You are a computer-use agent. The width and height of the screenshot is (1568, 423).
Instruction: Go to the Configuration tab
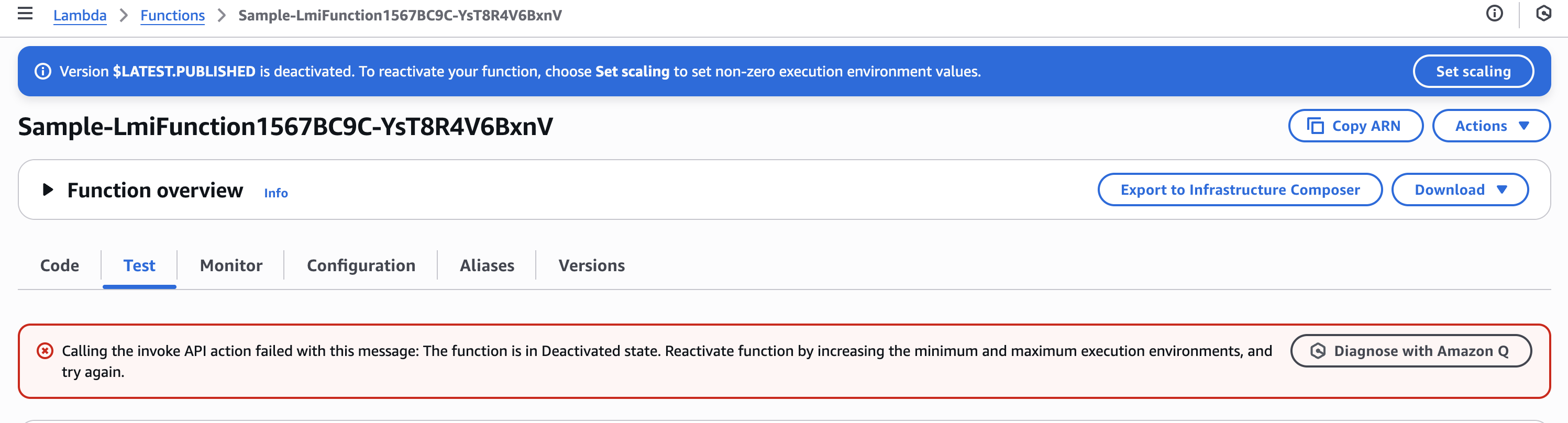tap(361, 265)
